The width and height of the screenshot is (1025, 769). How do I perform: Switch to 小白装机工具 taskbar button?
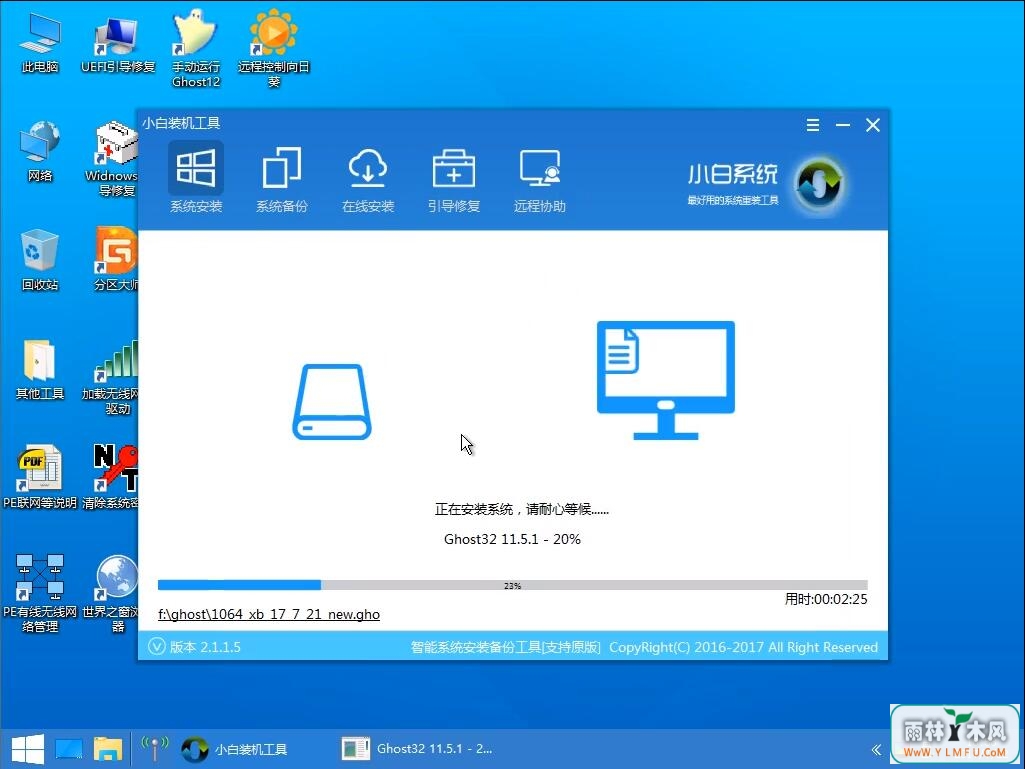(x=235, y=749)
